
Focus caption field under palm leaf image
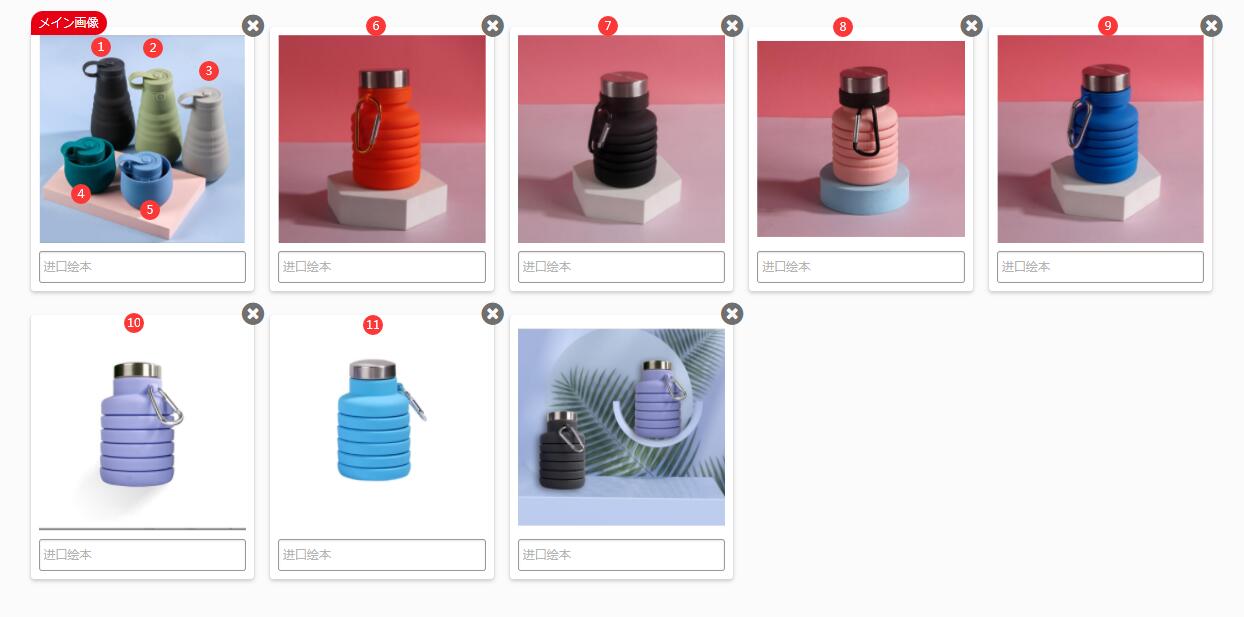point(621,555)
